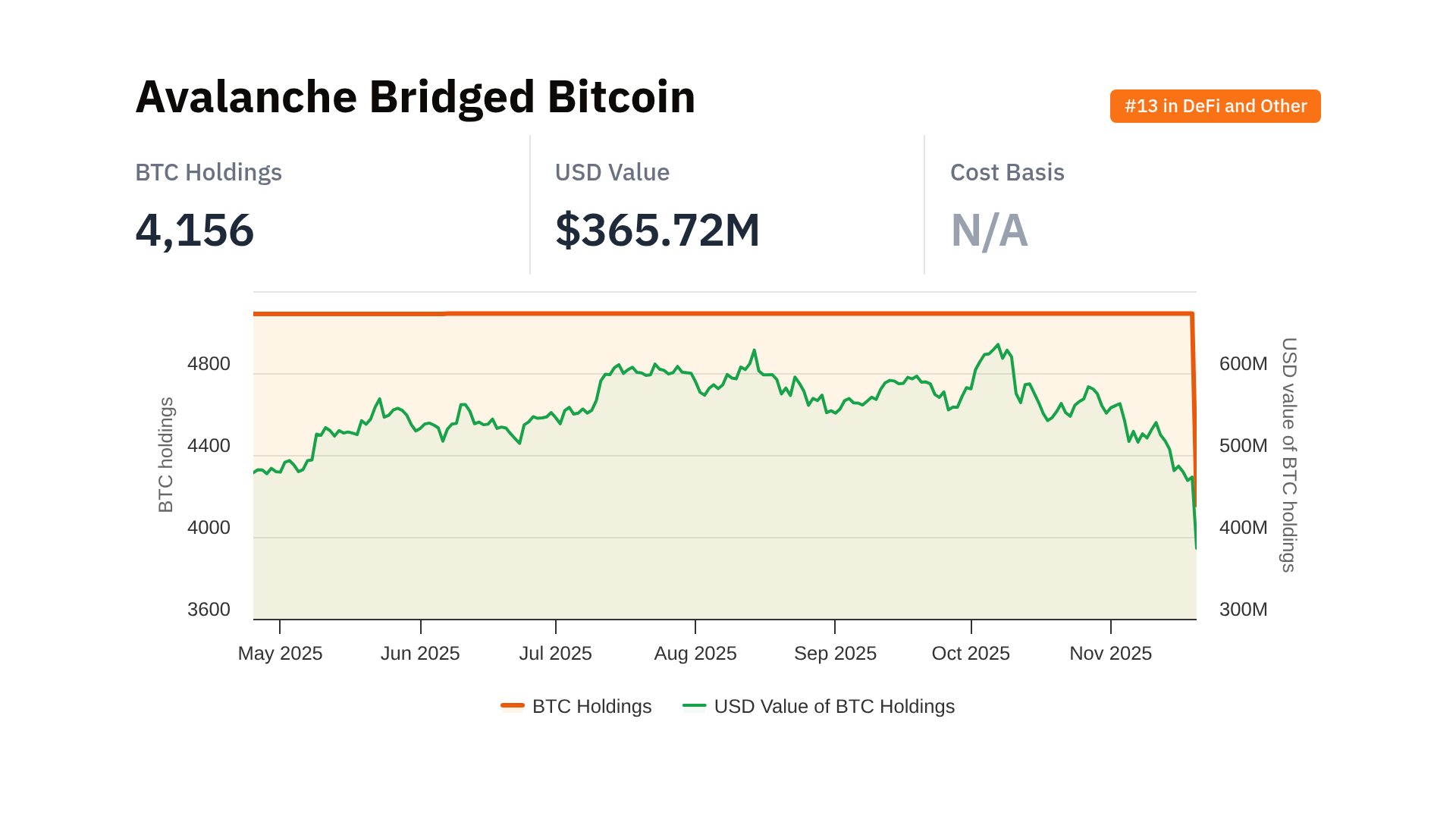Click the Jun 2025 axis label
This screenshot has height=819, width=1456.
pos(420,653)
